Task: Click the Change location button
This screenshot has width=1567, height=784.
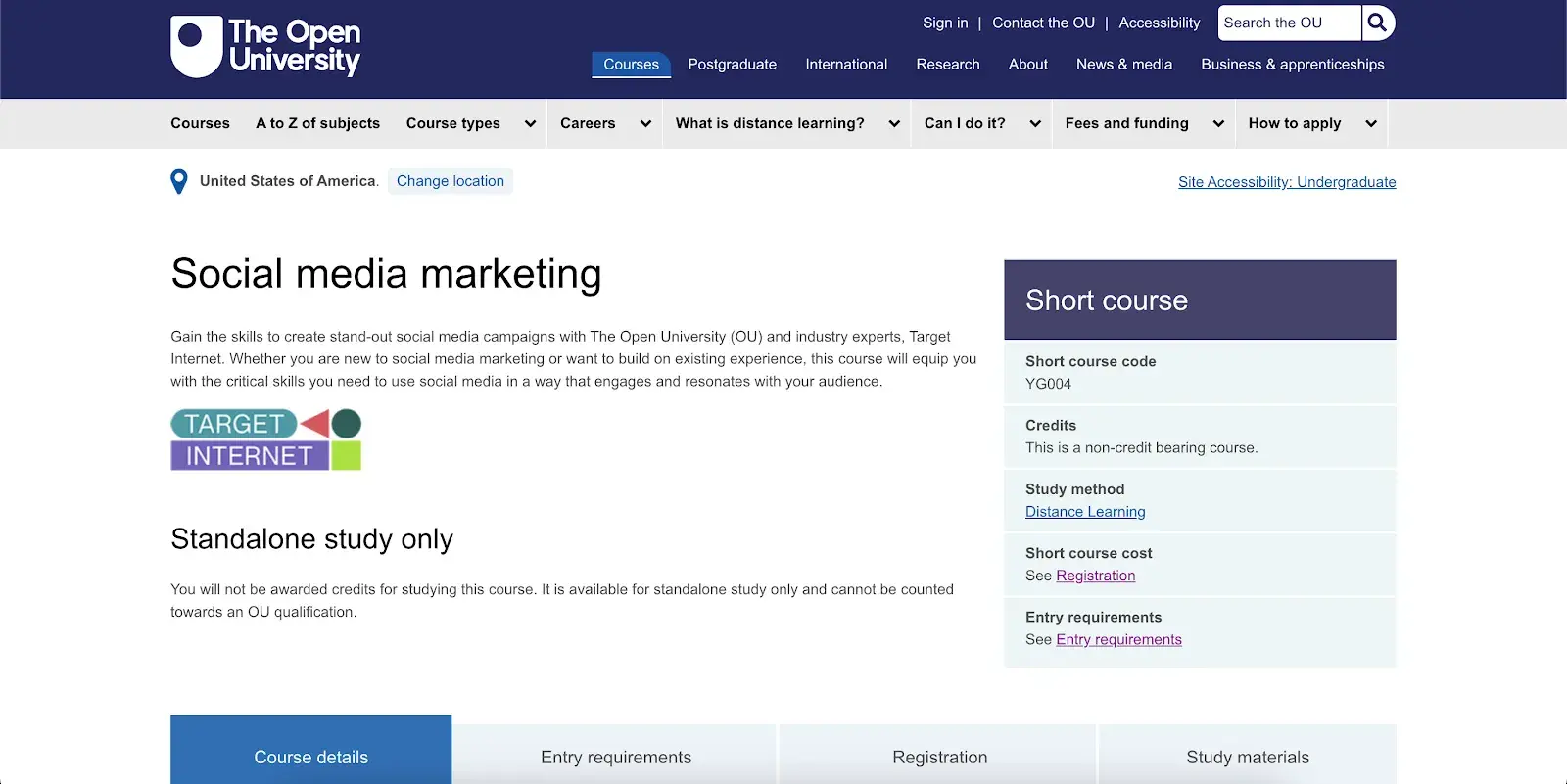Action: 451,181
